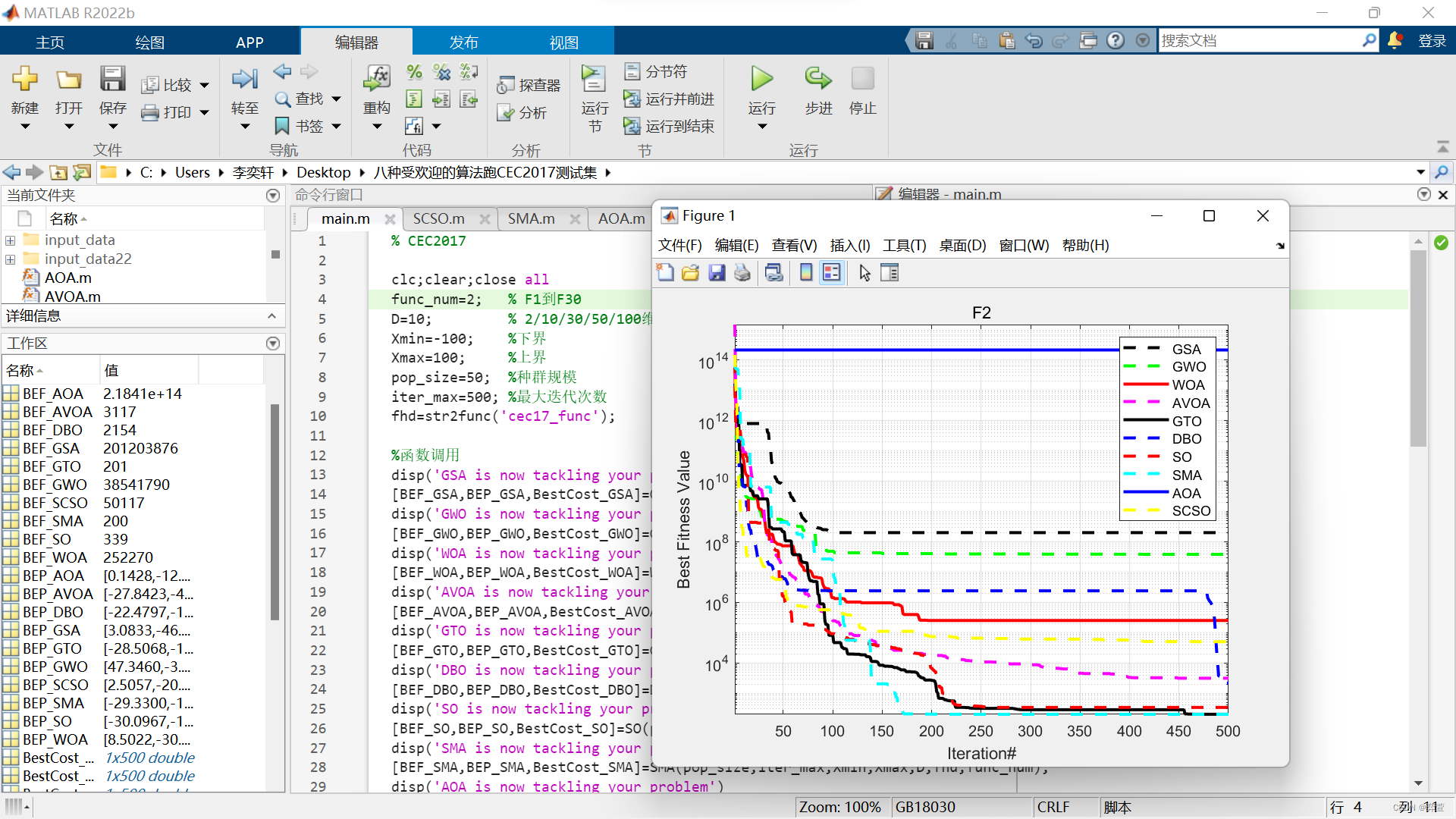Click the Stop (停止) icon
The height and width of the screenshot is (819, 1456).
pos(862,79)
